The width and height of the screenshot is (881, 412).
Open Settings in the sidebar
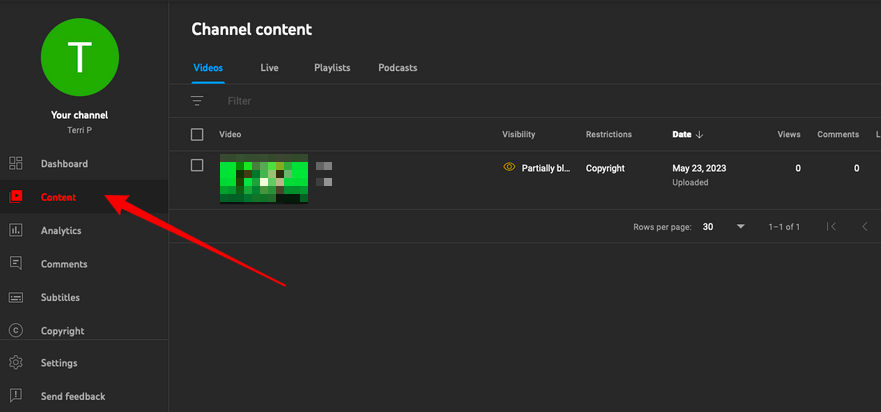click(x=84, y=363)
